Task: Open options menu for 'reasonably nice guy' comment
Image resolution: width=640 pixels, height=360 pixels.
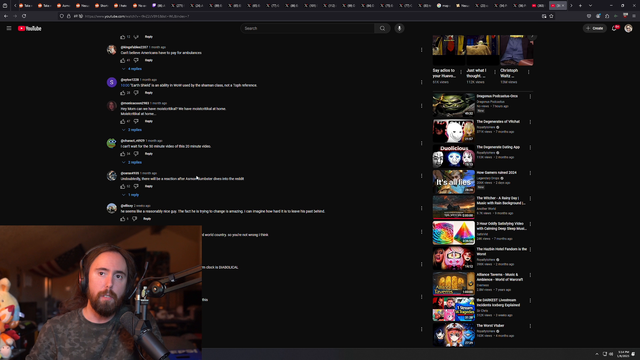Action: pos(422,208)
